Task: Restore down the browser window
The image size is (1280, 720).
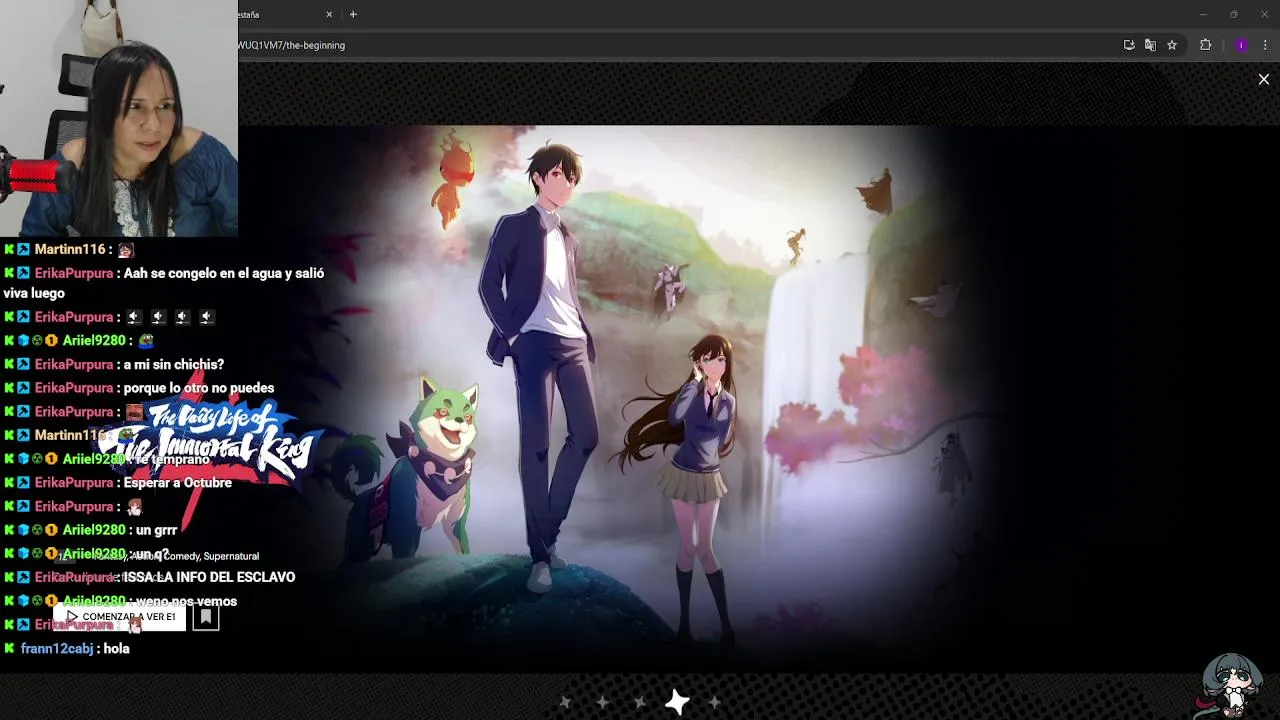Action: point(1233,14)
